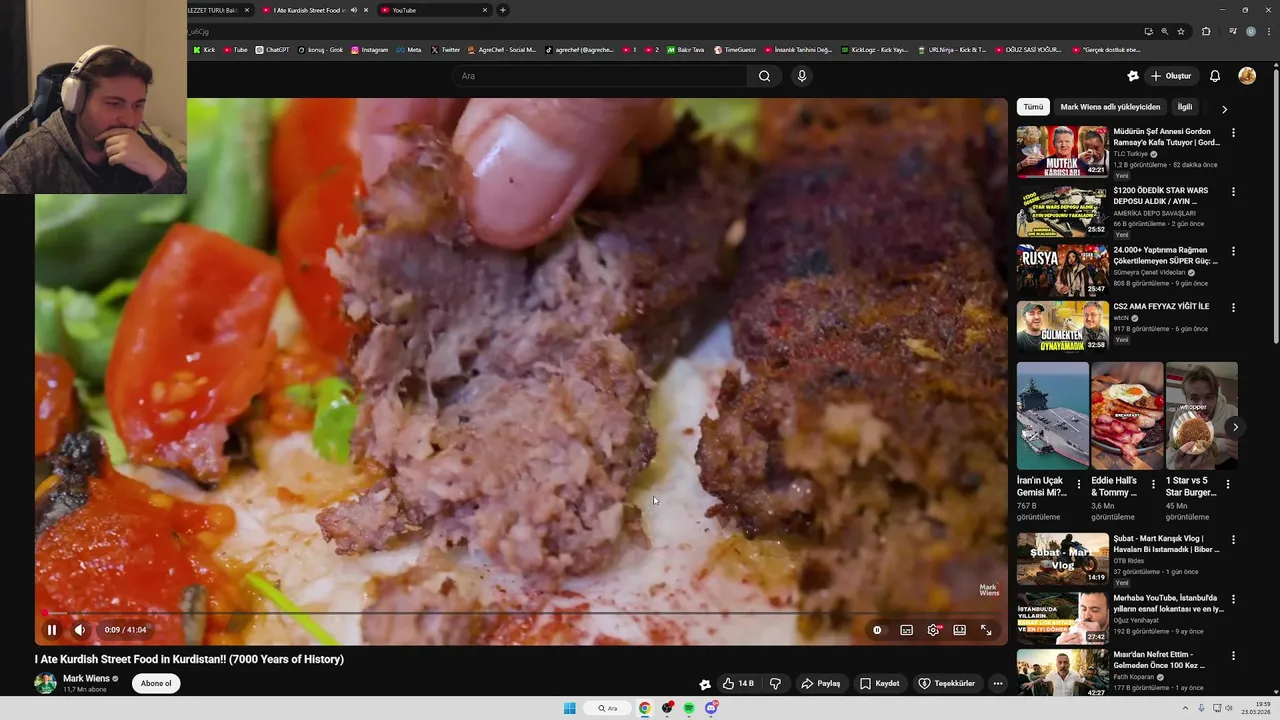Click the sparkle icon left of Oluştur
The image size is (1280, 720).
pyautogui.click(x=1133, y=76)
